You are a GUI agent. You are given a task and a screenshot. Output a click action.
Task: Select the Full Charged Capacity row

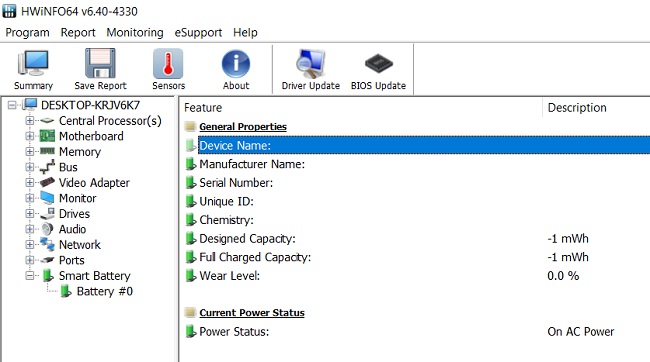click(416, 257)
